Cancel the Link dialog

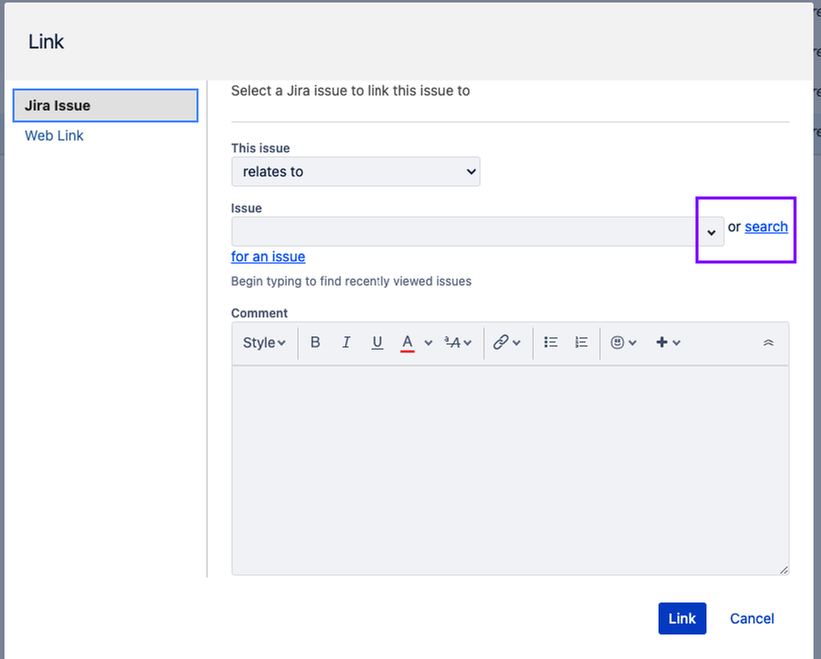[x=752, y=619]
